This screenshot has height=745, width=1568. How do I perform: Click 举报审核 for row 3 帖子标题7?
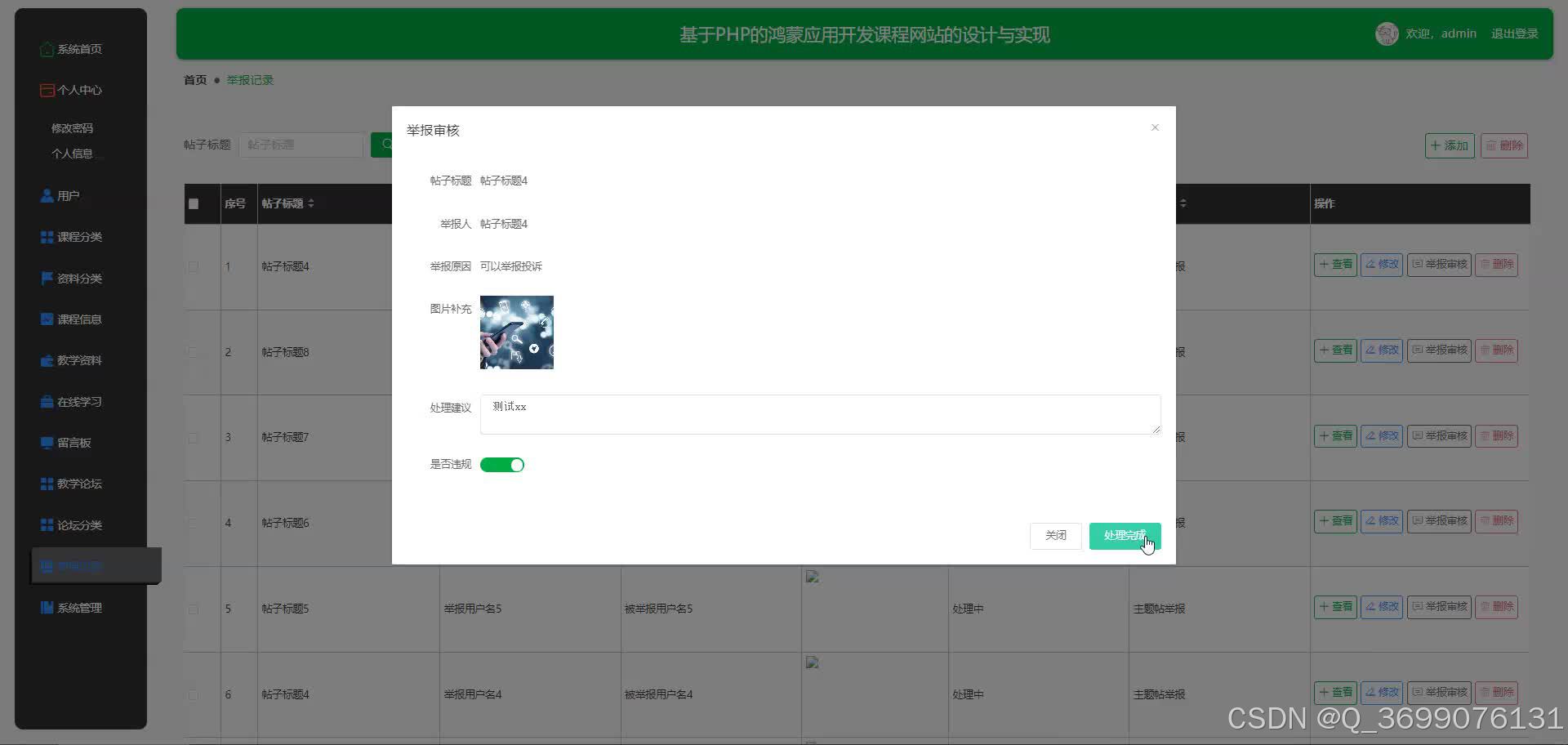coord(1439,436)
